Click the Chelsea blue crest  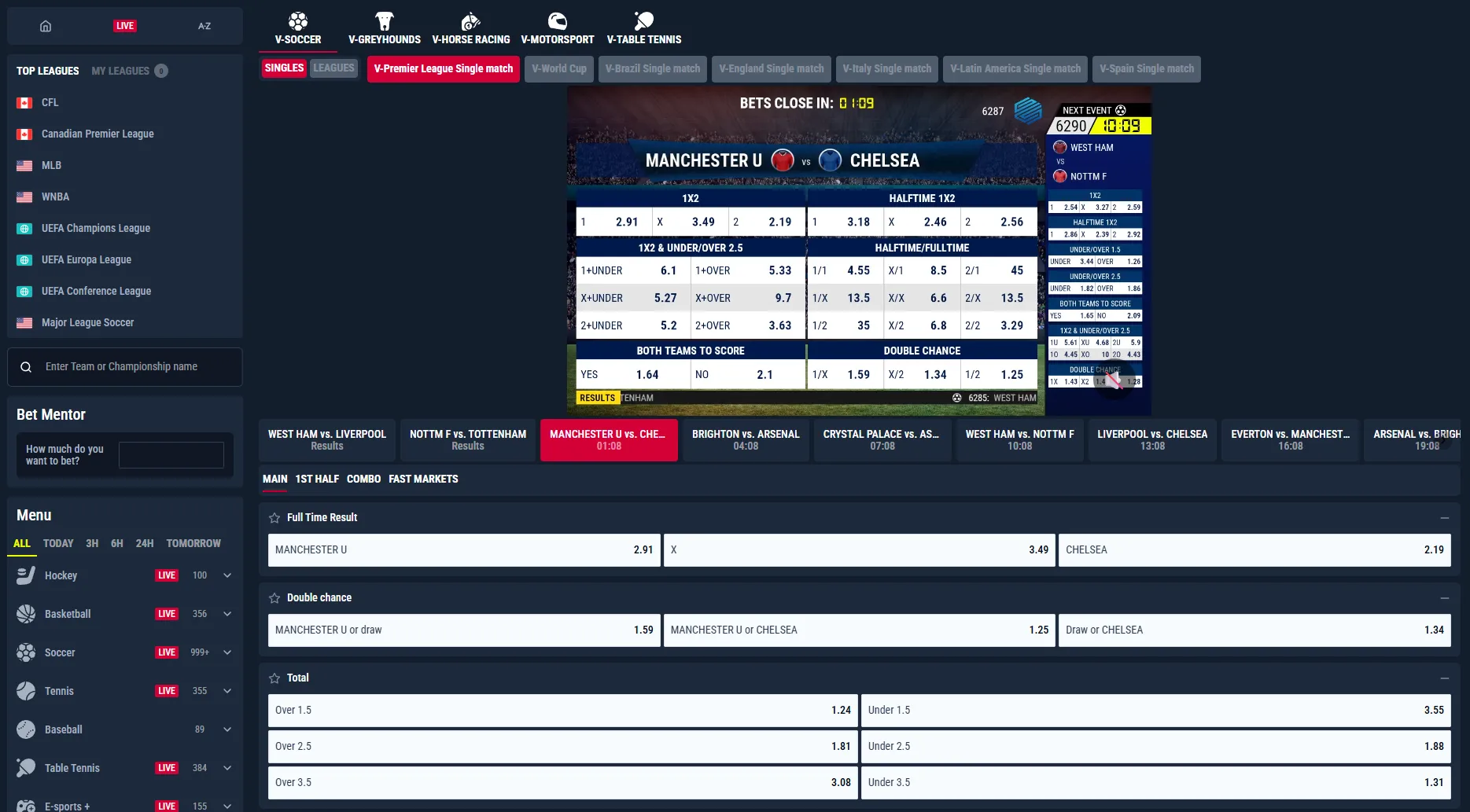tap(830, 160)
